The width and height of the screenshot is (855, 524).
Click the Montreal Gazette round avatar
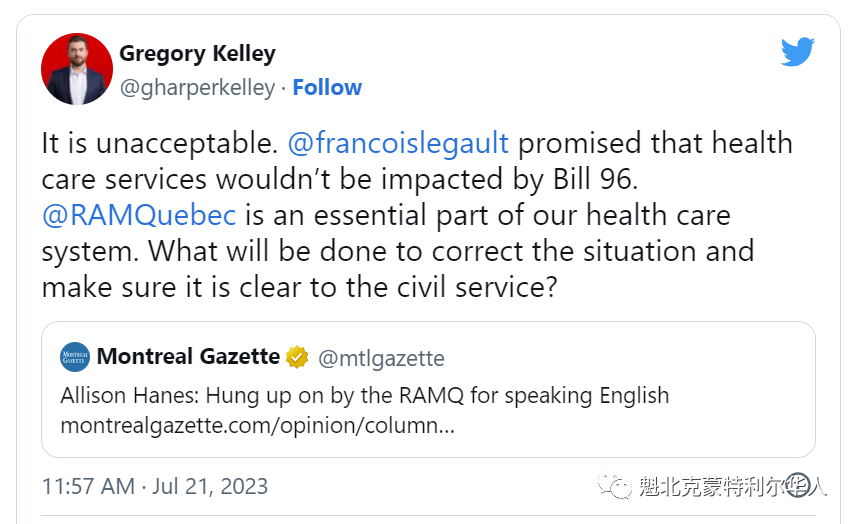click(x=75, y=357)
